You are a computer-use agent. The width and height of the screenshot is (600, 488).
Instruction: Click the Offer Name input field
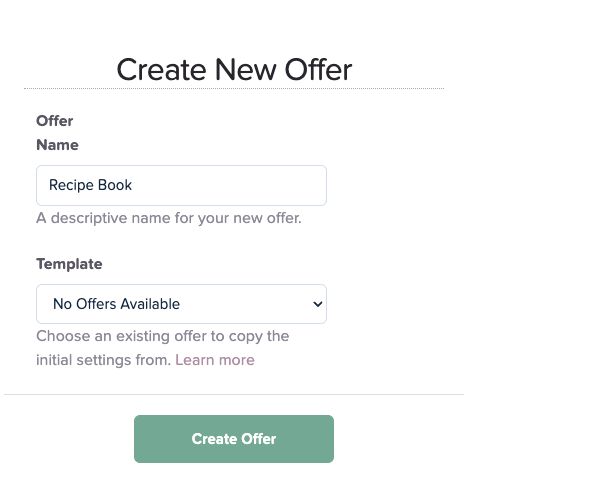(x=181, y=186)
